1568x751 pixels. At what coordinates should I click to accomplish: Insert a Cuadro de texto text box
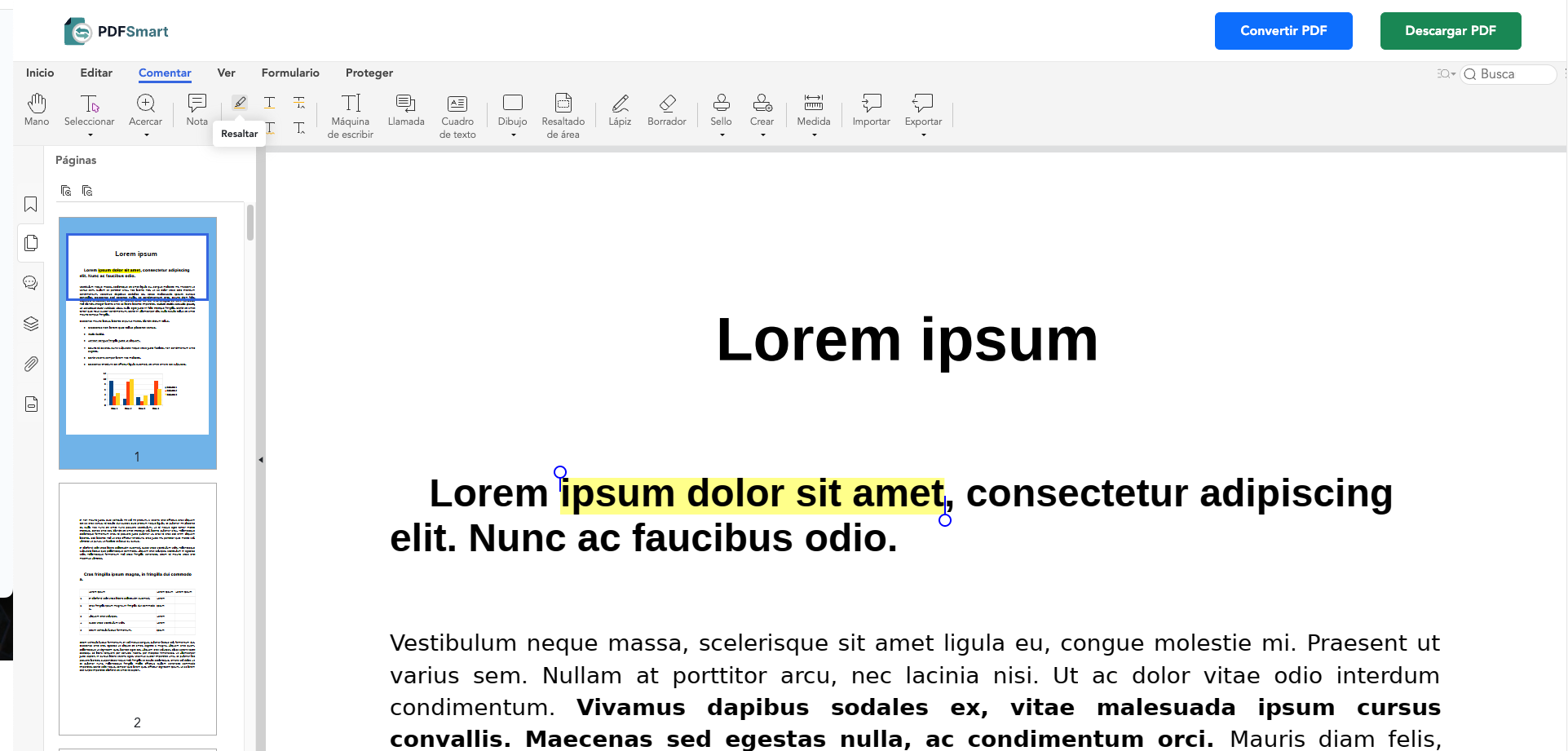click(457, 115)
